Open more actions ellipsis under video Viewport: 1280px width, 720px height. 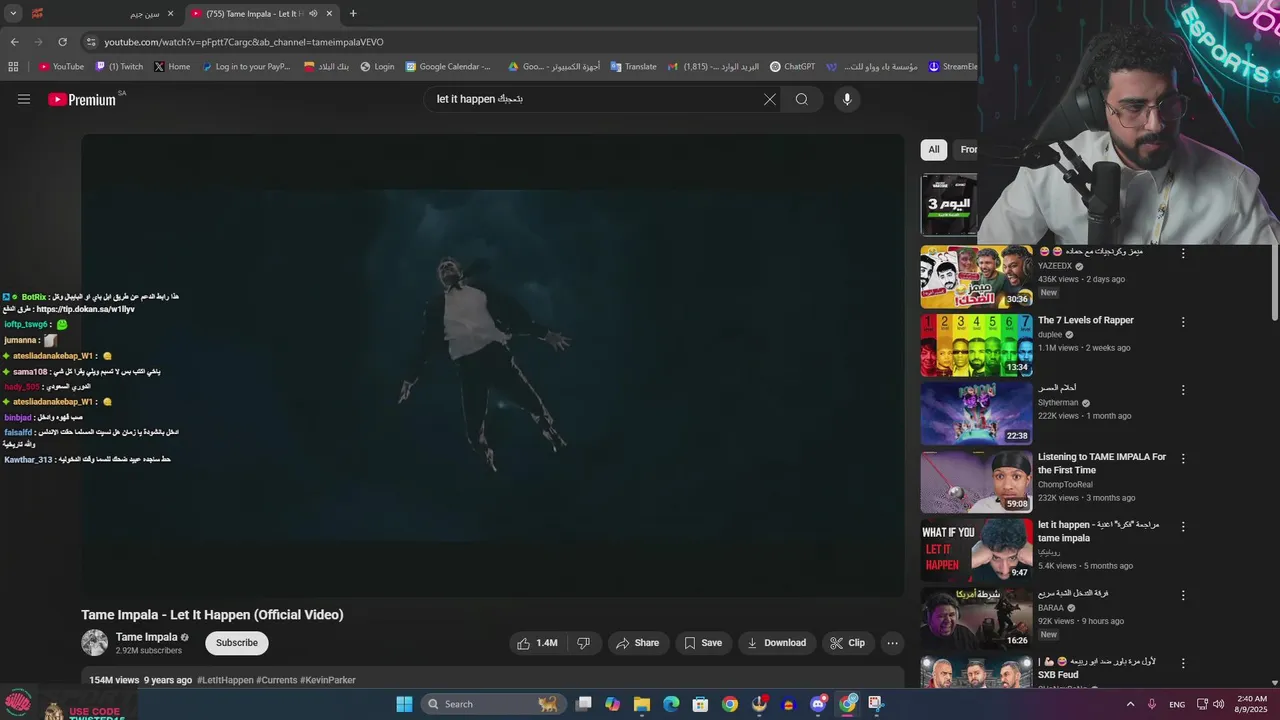(892, 643)
